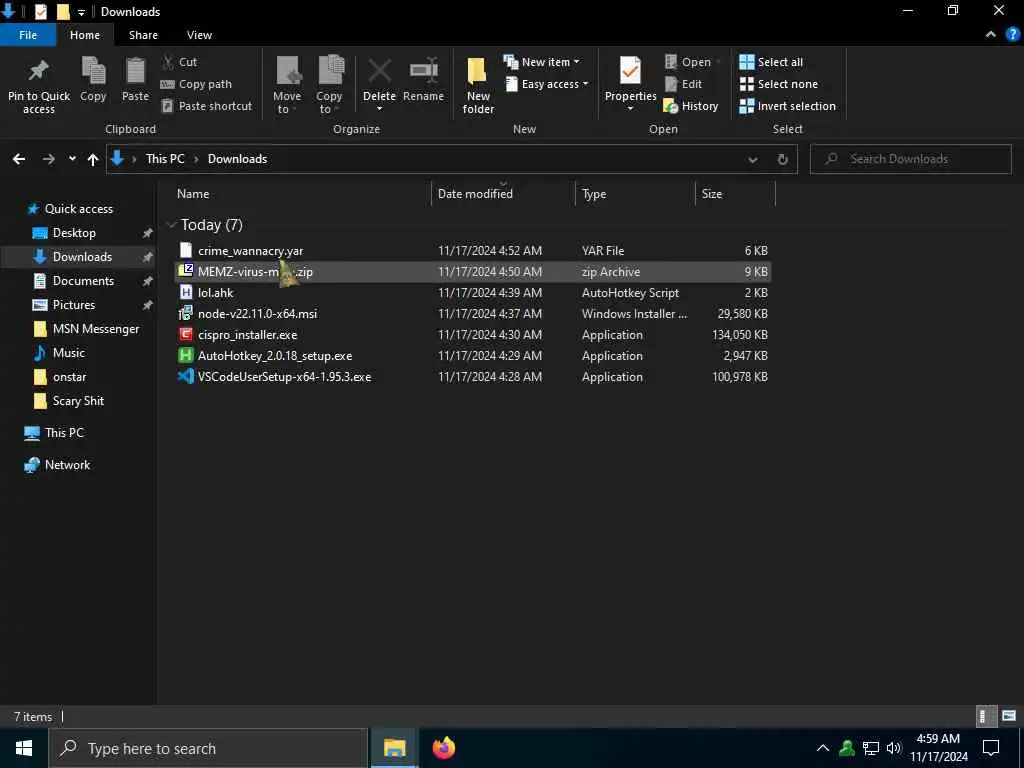Image resolution: width=1024 pixels, height=768 pixels.
Task: Select node-v22.11.0-x64.msi file
Action: [x=473, y=313]
